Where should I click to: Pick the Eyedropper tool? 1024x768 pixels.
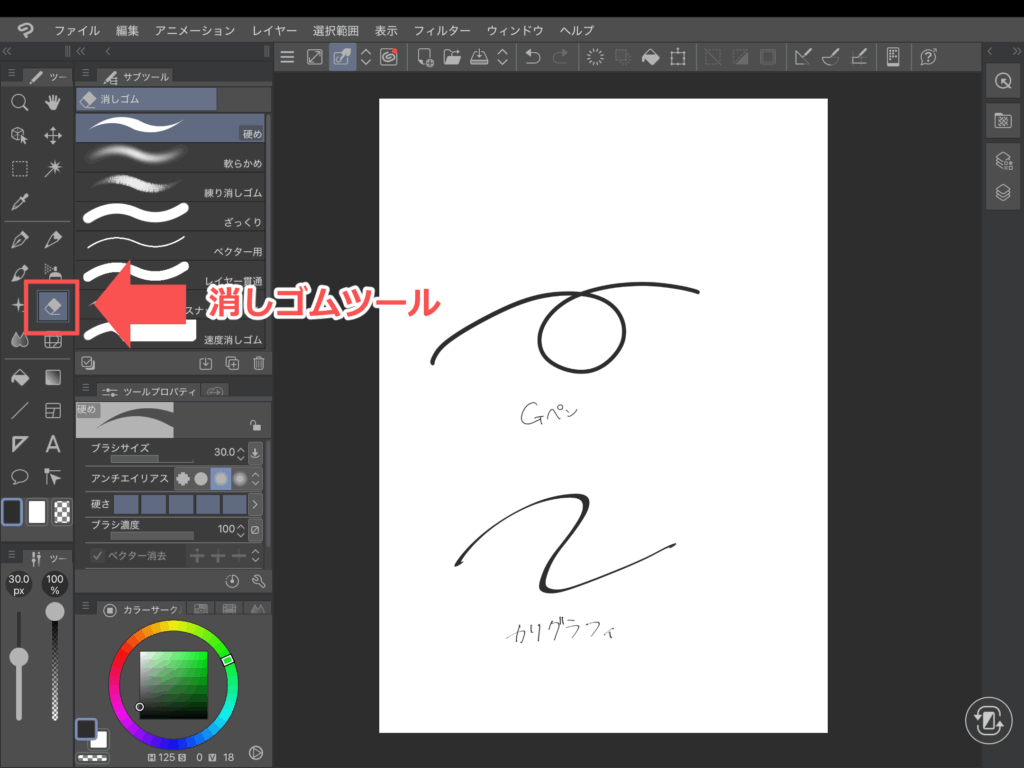click(x=19, y=202)
